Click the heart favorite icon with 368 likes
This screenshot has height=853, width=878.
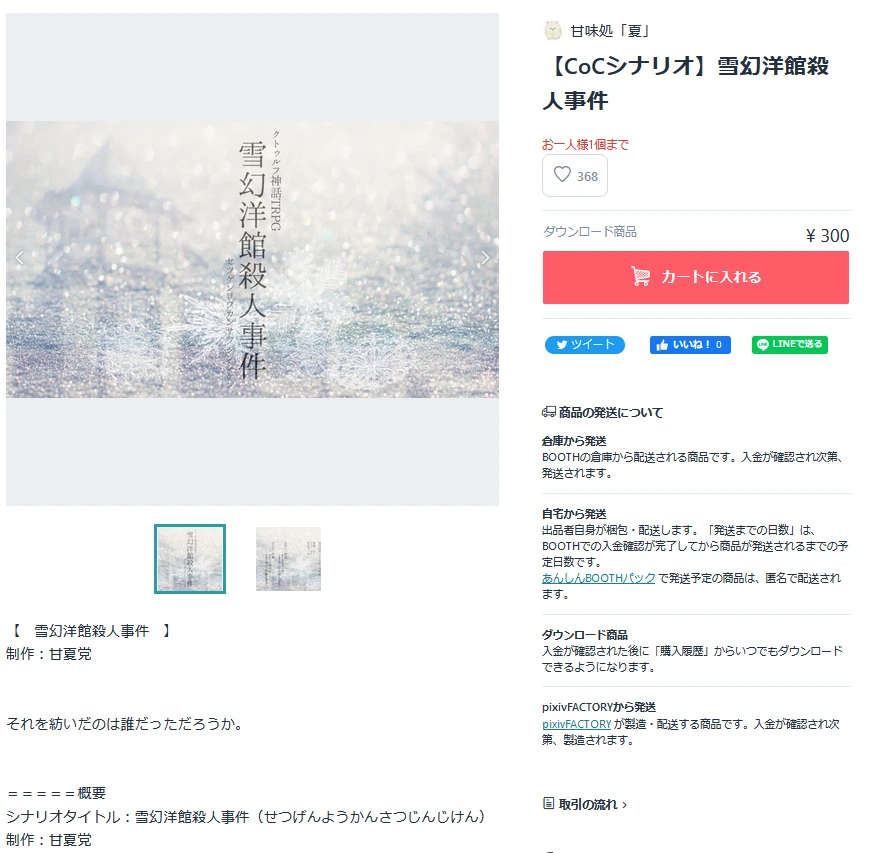[562, 175]
